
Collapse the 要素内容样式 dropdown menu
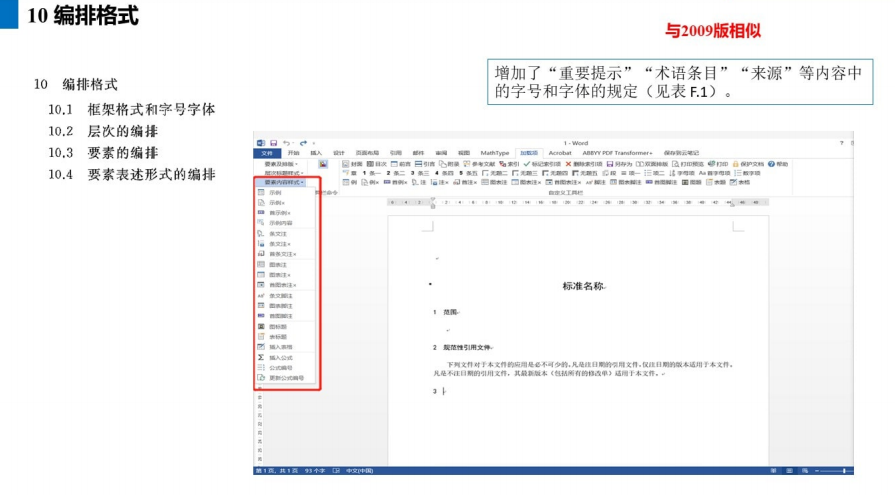tap(283, 183)
